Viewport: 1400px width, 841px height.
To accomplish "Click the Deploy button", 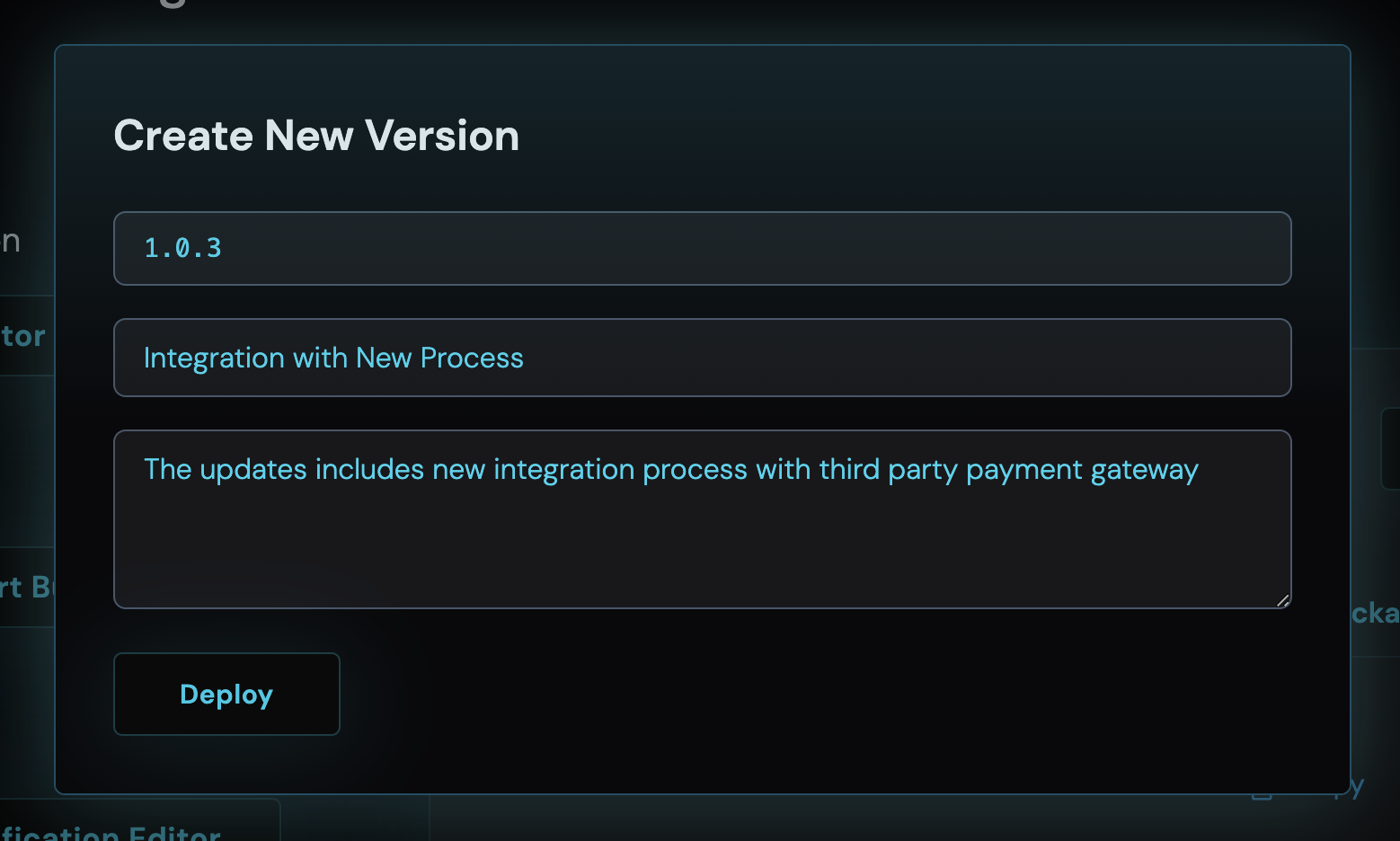I will point(226,694).
